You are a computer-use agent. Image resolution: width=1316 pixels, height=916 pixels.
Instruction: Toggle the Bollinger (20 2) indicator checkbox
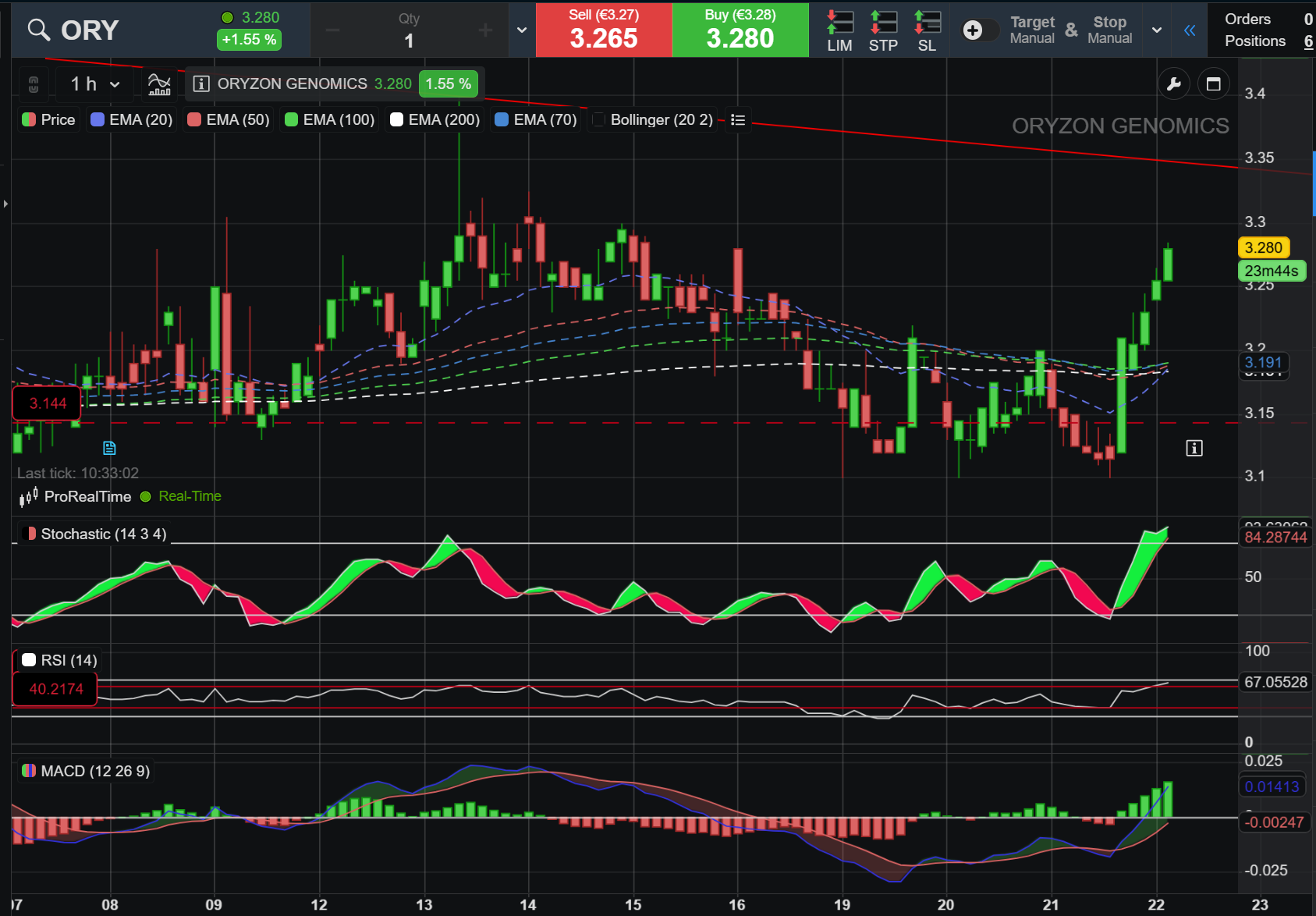(599, 119)
